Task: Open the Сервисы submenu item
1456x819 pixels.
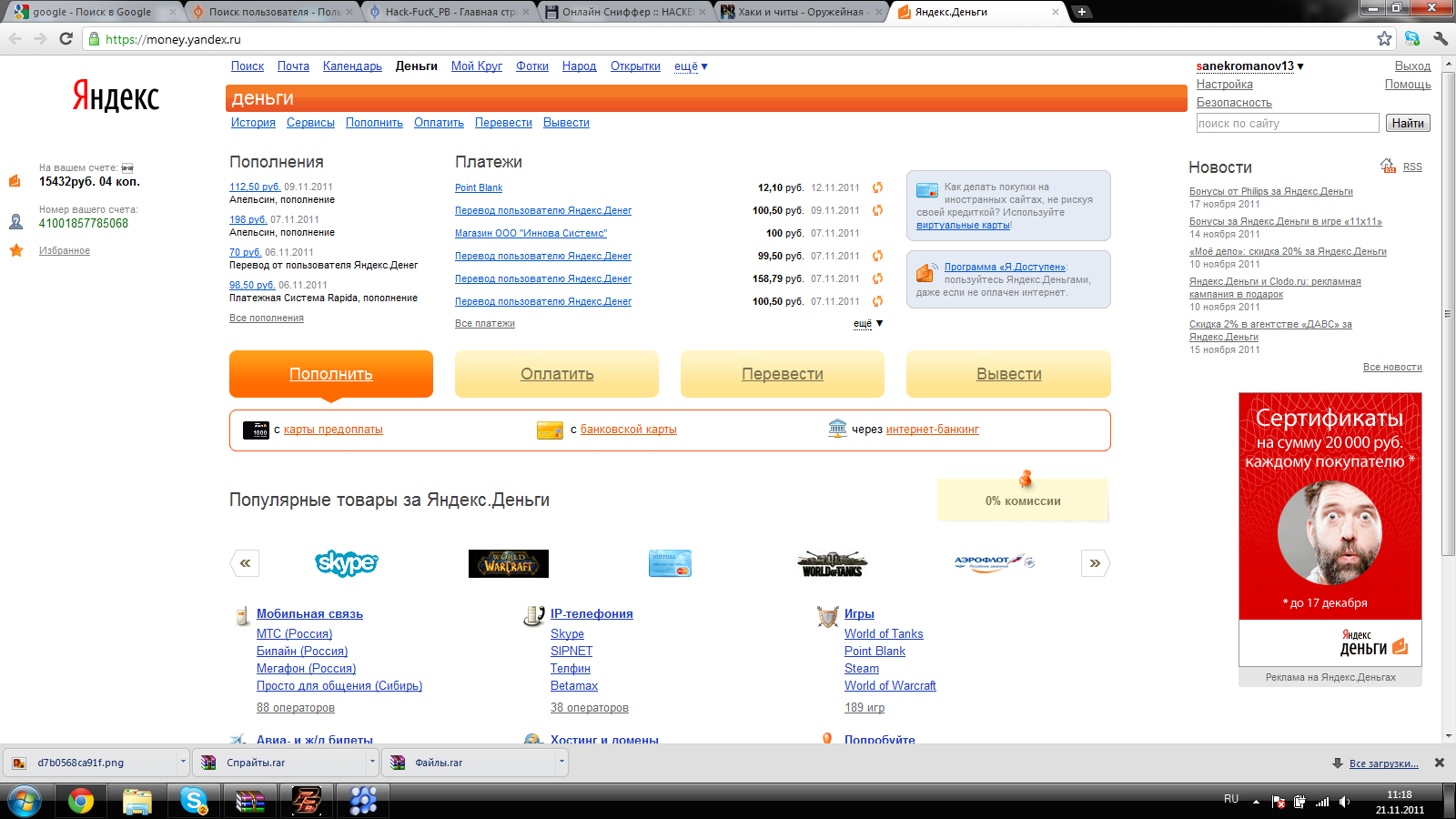Action: point(310,123)
